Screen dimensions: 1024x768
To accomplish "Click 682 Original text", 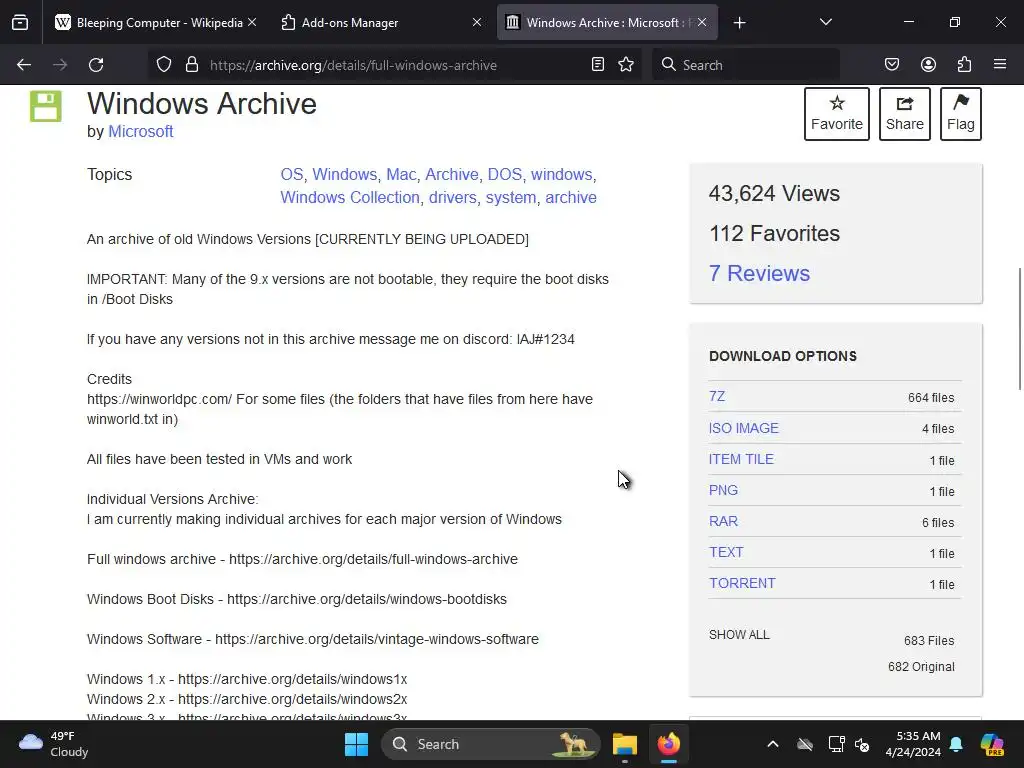I will (921, 667).
